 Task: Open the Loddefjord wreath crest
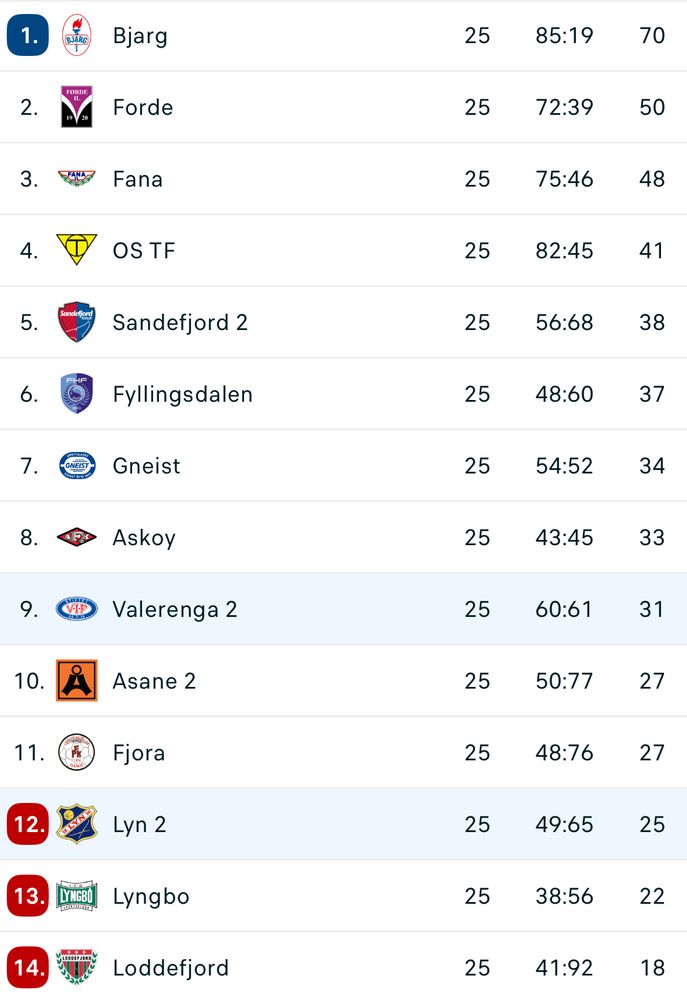(77, 967)
